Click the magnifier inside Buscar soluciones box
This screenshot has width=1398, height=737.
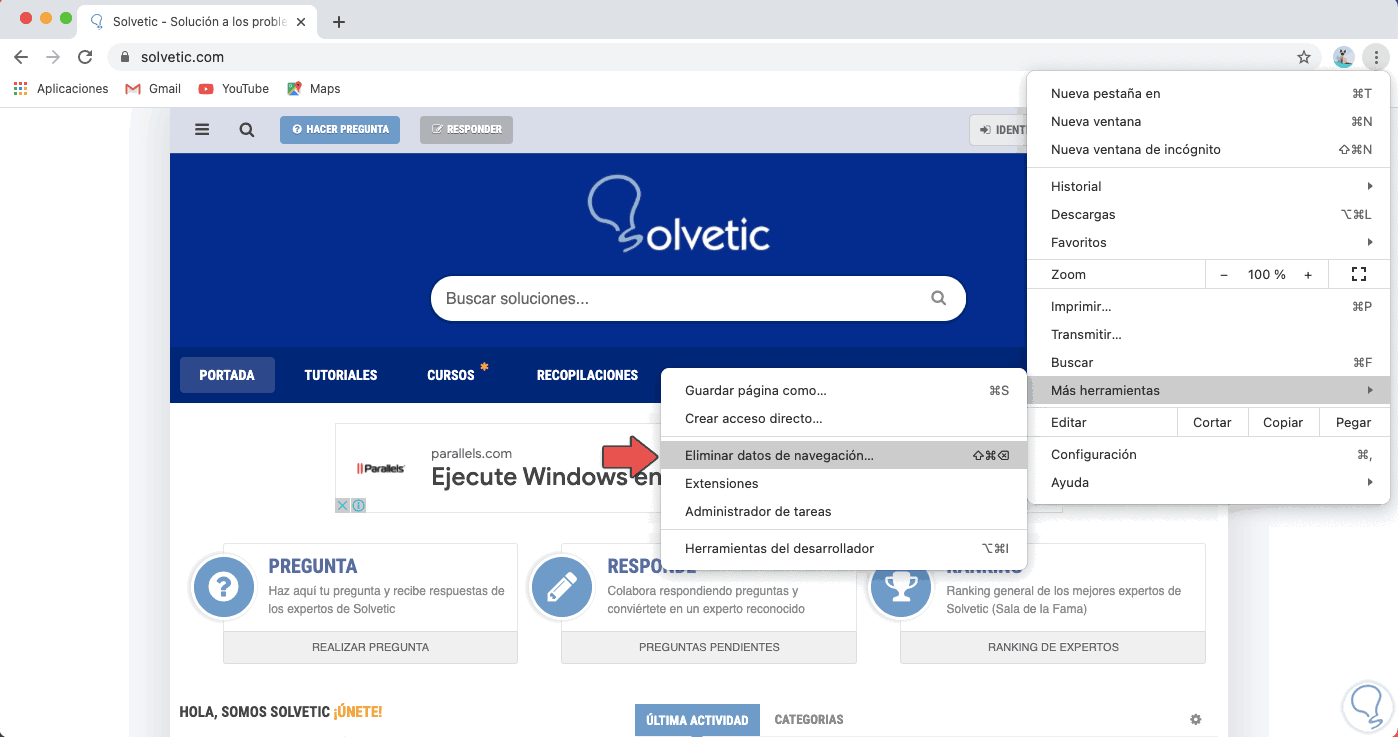(x=938, y=298)
